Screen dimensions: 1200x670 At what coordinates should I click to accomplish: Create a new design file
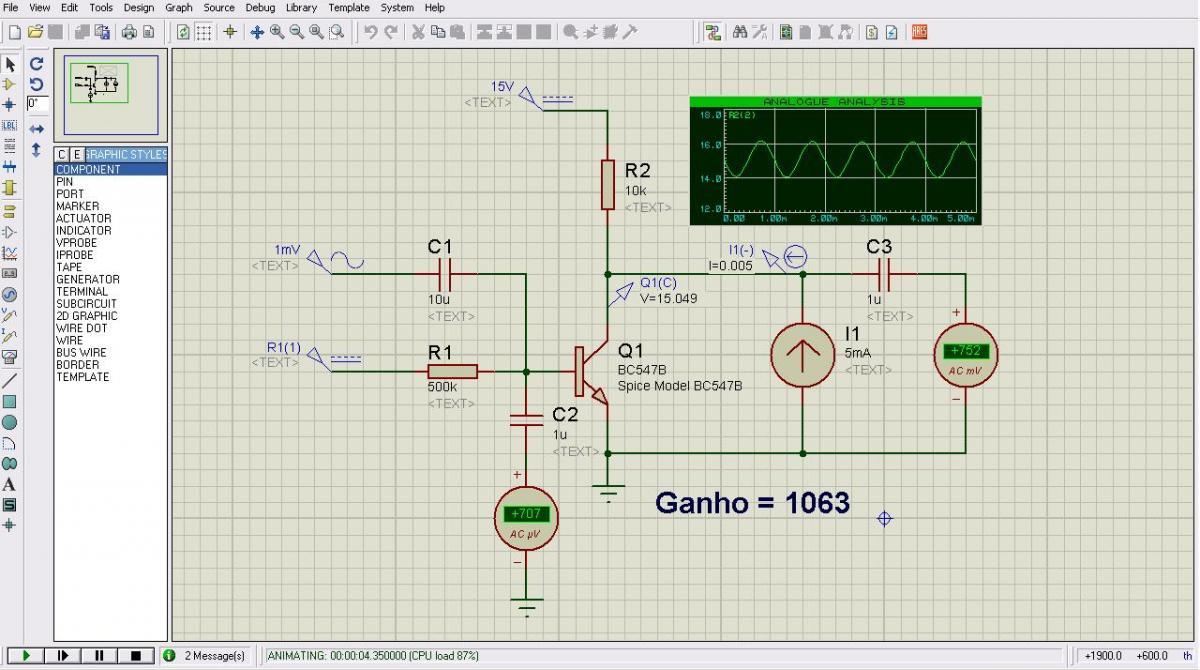point(14,32)
